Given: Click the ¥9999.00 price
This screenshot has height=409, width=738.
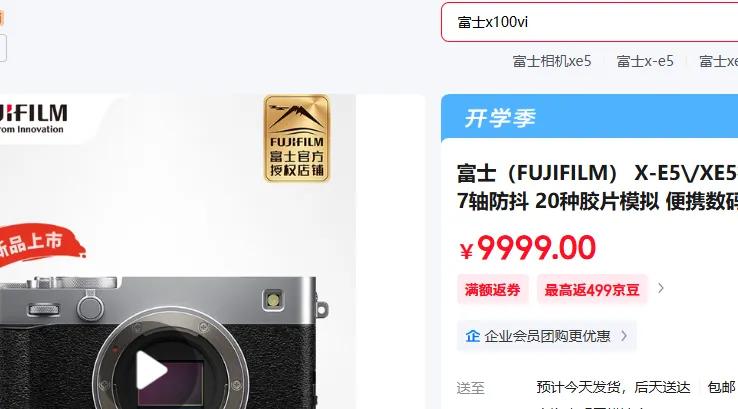Looking at the screenshot, I should click(x=528, y=248).
